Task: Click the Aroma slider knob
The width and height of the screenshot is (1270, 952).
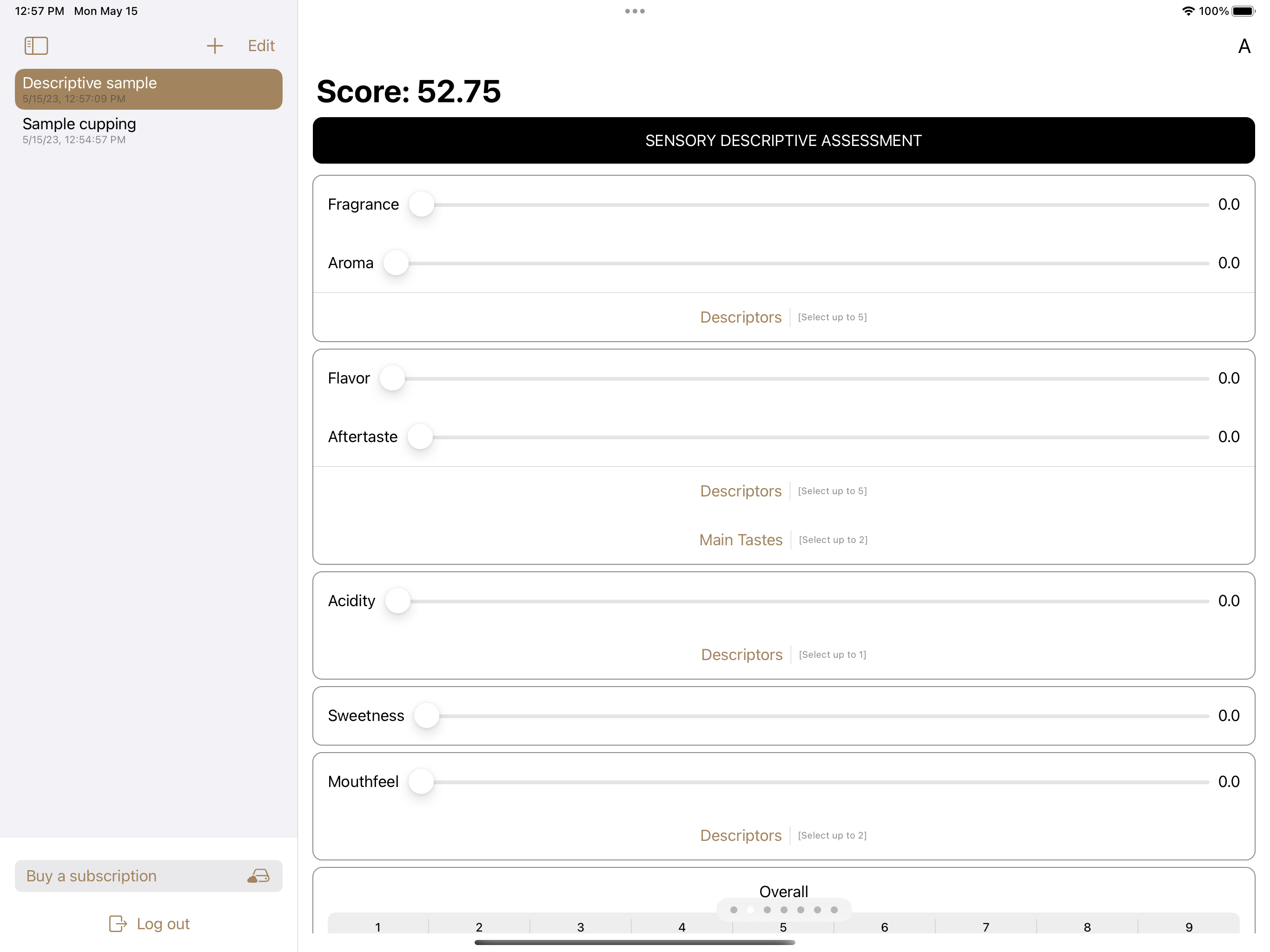Action: click(396, 263)
